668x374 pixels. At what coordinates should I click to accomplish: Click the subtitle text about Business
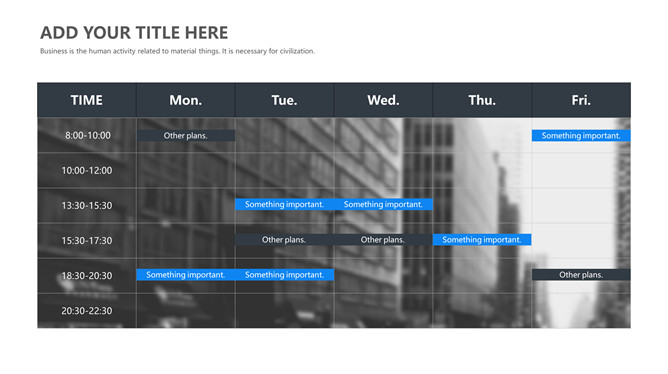177,51
